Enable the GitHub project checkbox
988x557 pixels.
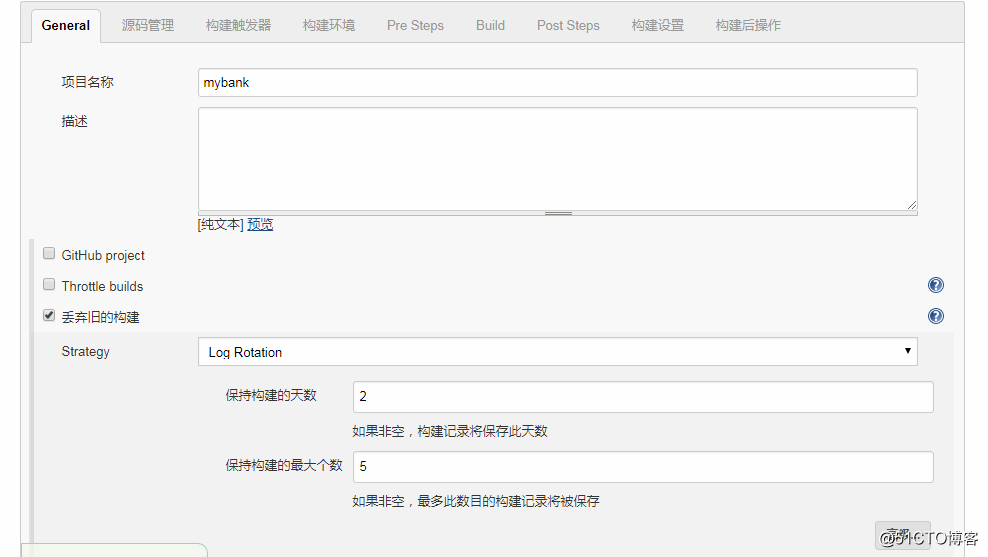tap(49, 254)
